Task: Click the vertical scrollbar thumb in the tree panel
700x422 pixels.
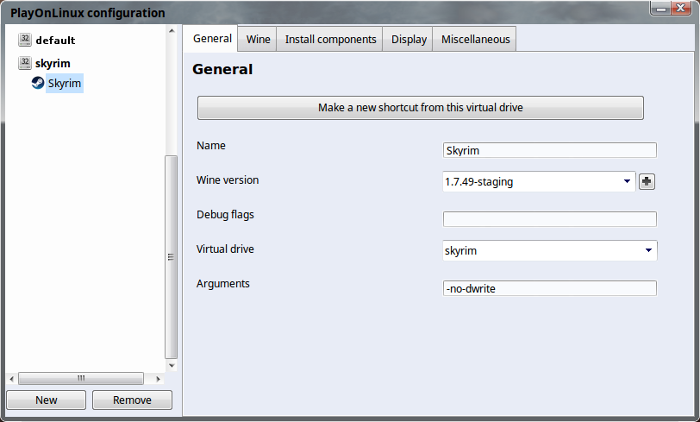Action: point(171,257)
